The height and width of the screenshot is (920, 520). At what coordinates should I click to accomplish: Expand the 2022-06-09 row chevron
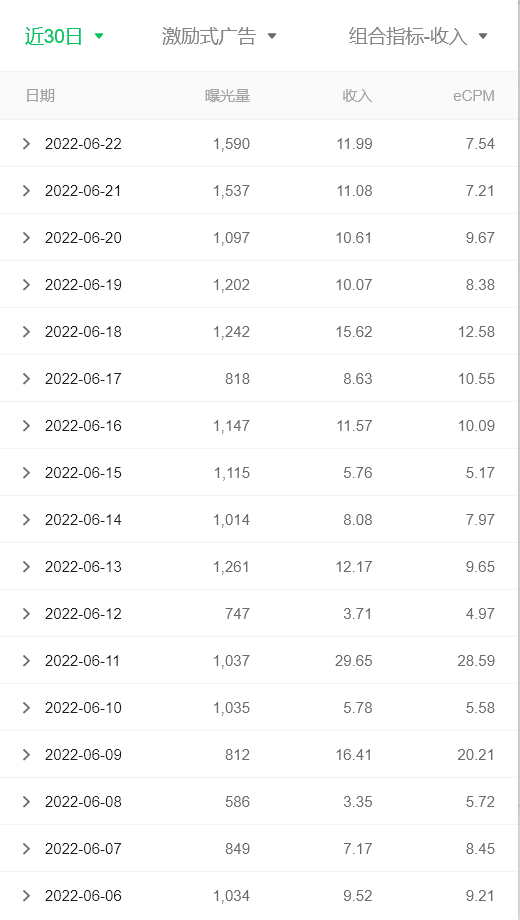pyautogui.click(x=26, y=755)
